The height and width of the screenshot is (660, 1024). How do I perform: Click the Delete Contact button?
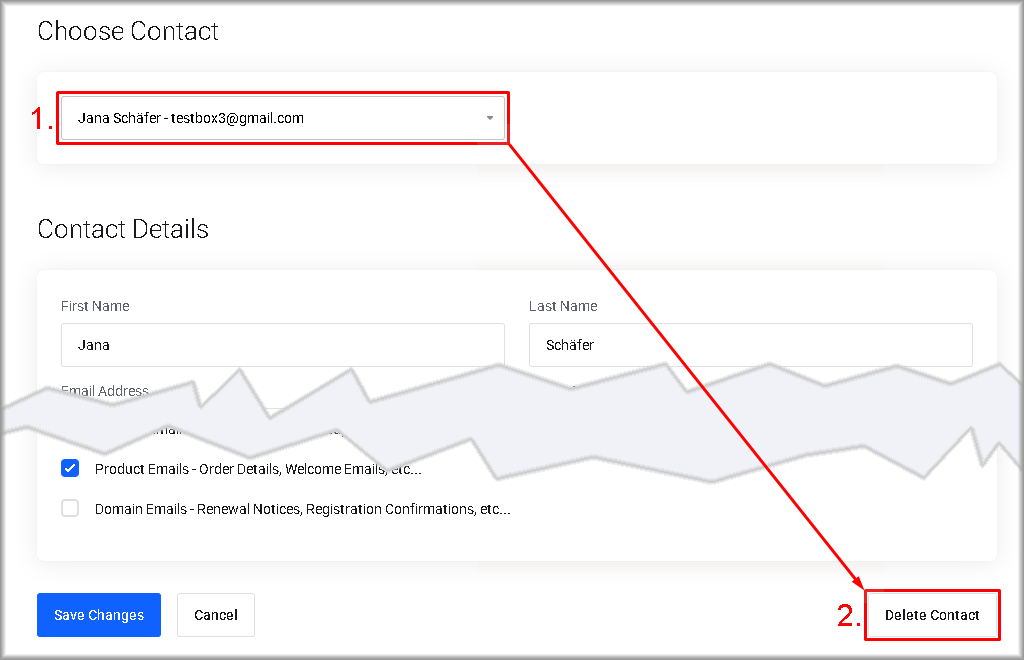pyautogui.click(x=932, y=615)
